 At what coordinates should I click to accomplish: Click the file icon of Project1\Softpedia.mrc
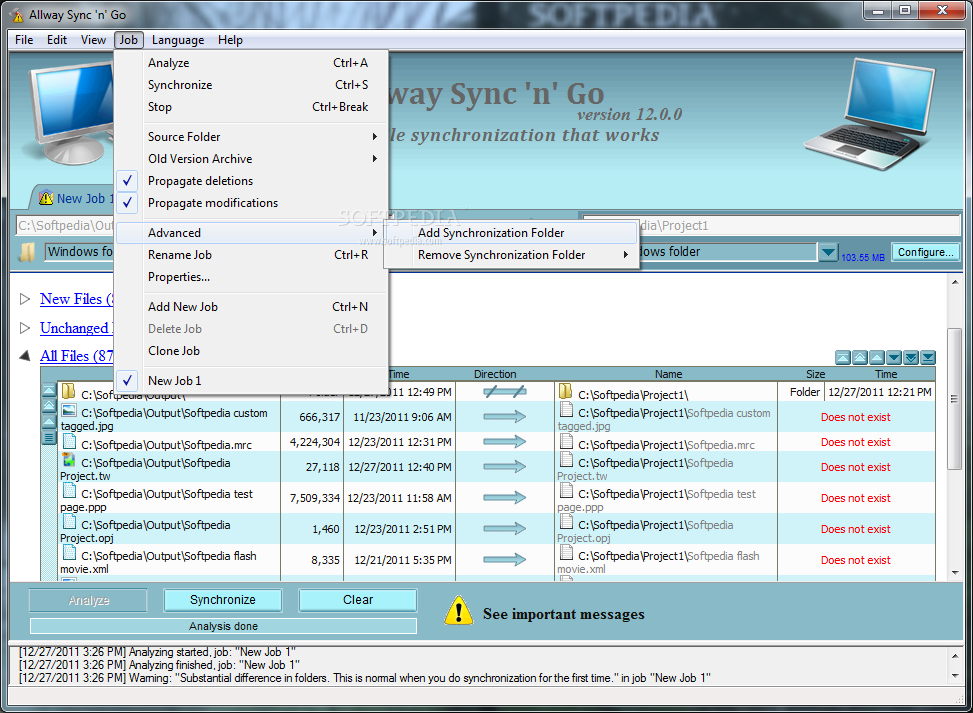click(x=566, y=441)
